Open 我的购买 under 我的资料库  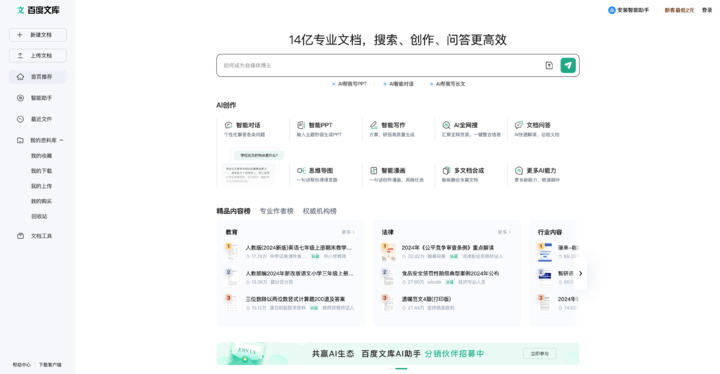[41, 201]
